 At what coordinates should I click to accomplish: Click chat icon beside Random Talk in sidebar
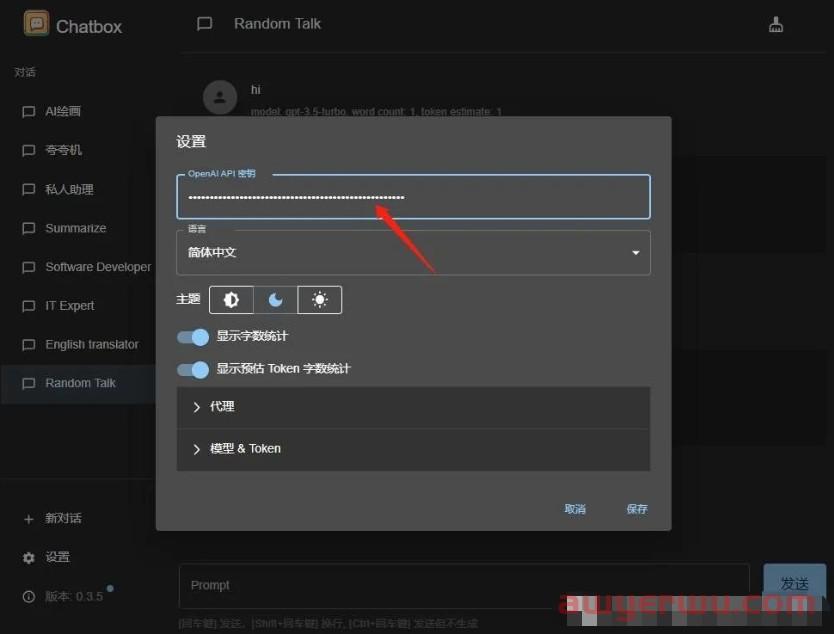[28, 383]
